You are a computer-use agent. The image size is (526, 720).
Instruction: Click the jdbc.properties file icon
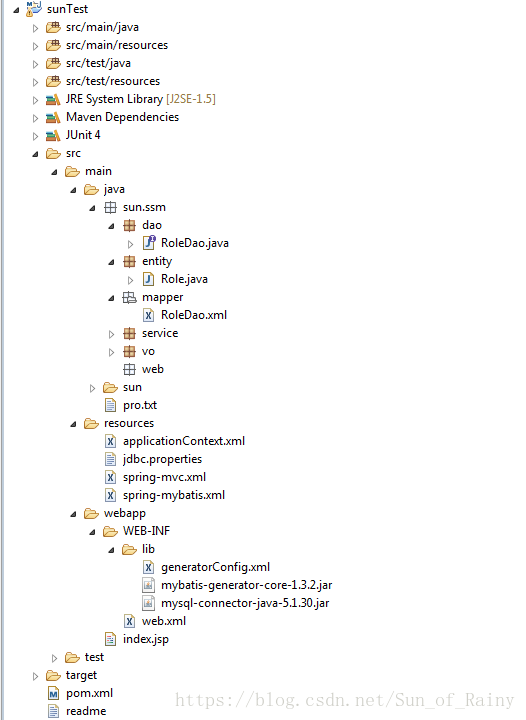coord(110,459)
